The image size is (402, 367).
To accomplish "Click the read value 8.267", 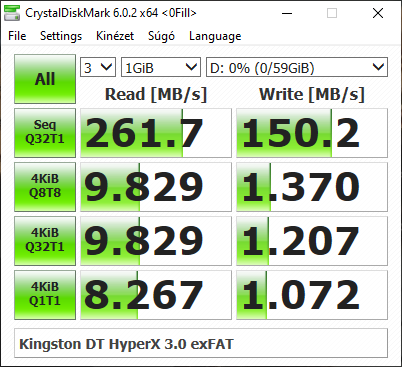I will point(156,295).
